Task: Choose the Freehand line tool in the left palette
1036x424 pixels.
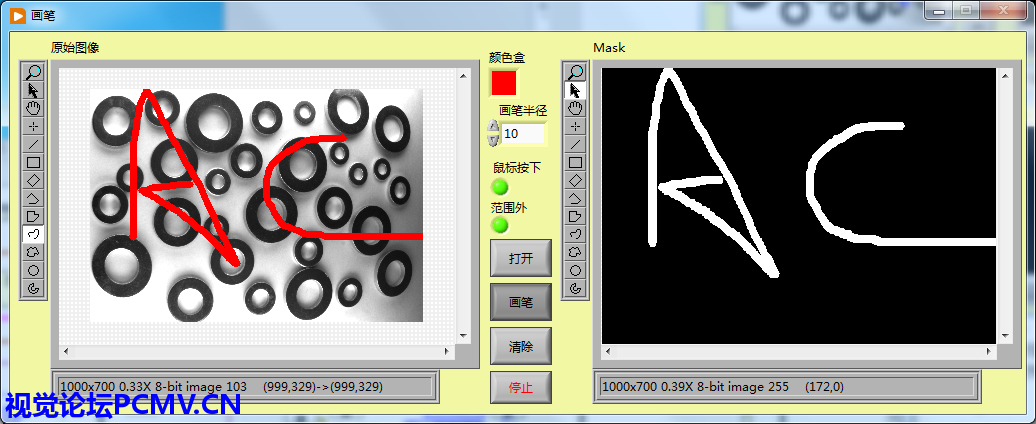Action: (x=34, y=234)
